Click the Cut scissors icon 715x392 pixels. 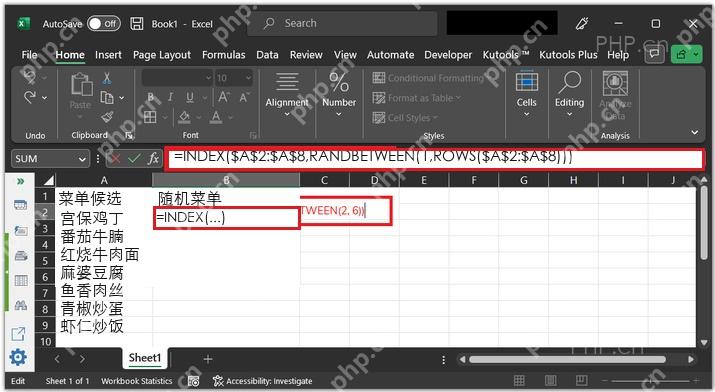(107, 77)
